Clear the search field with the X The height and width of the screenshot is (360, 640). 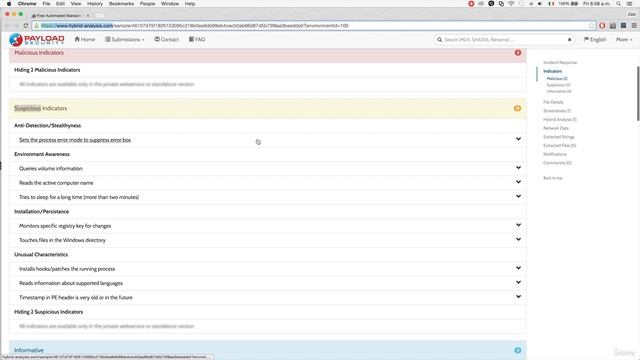tap(569, 40)
